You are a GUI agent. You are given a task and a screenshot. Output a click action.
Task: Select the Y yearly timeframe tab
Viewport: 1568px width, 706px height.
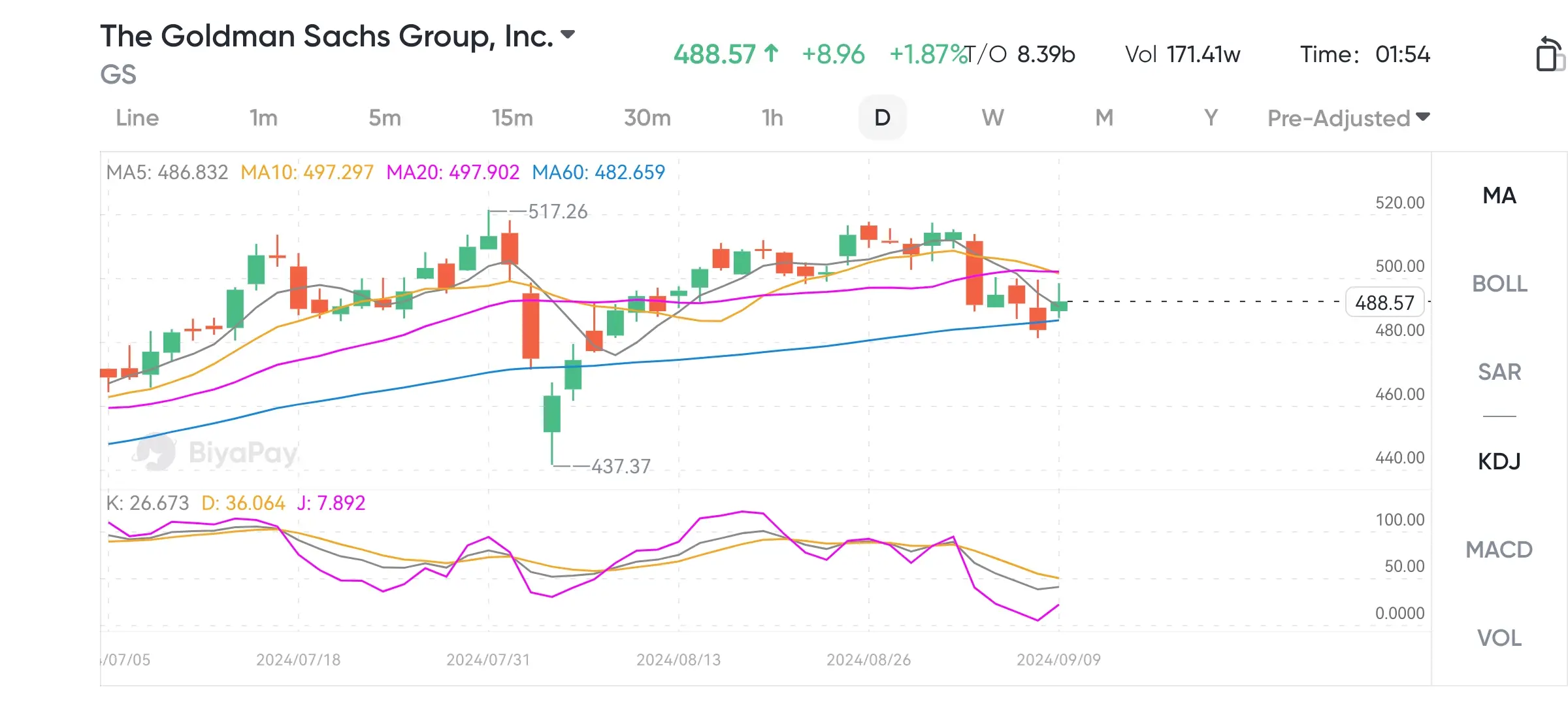pyautogui.click(x=1211, y=118)
